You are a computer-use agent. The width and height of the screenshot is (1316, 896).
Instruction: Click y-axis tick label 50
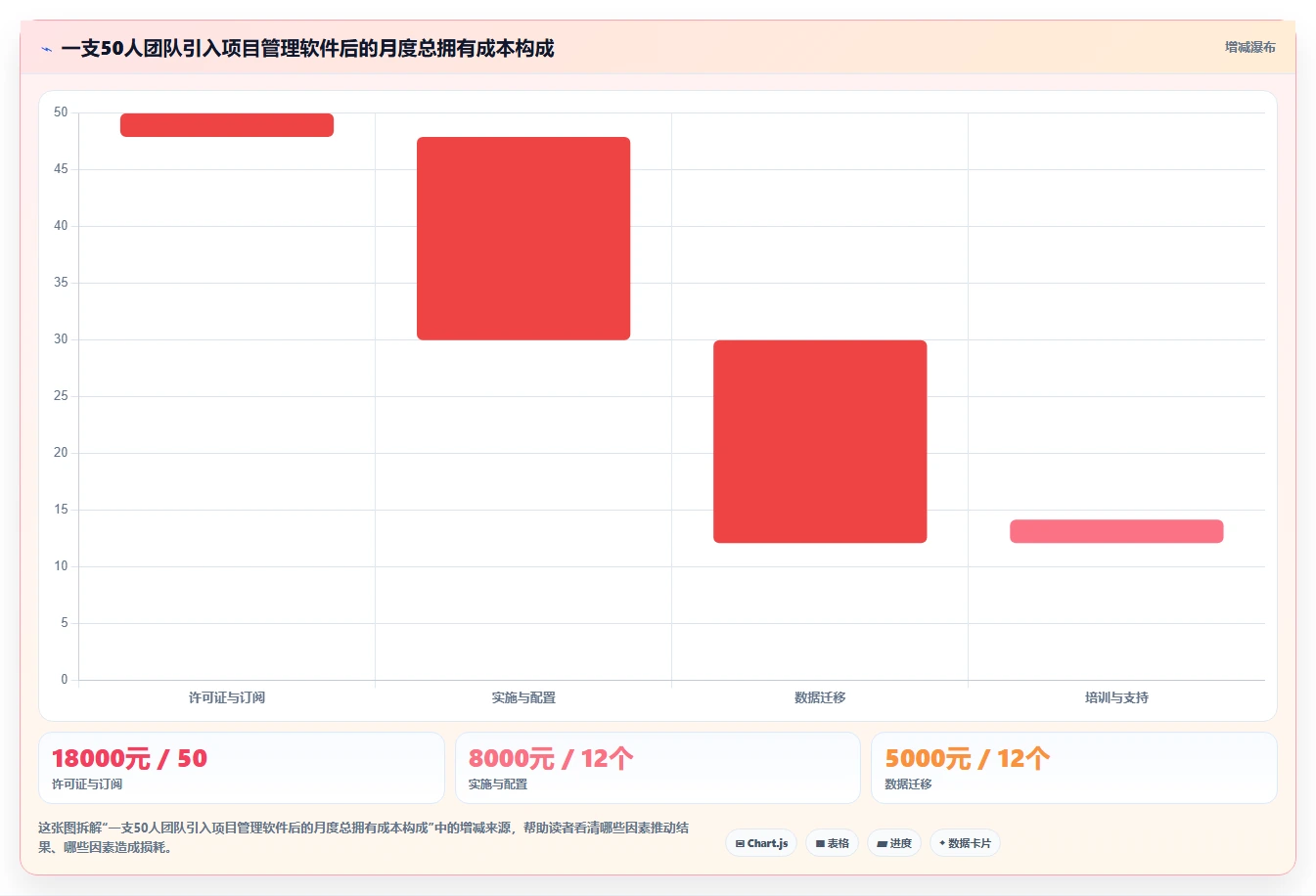tap(61, 112)
